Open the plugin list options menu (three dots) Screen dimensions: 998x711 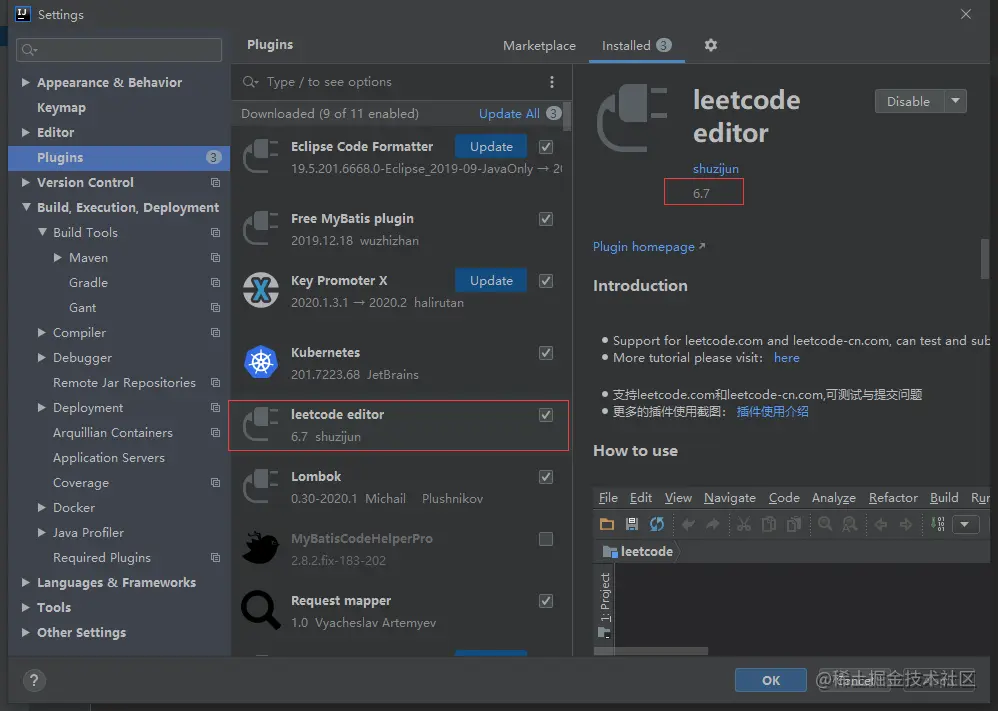click(552, 82)
